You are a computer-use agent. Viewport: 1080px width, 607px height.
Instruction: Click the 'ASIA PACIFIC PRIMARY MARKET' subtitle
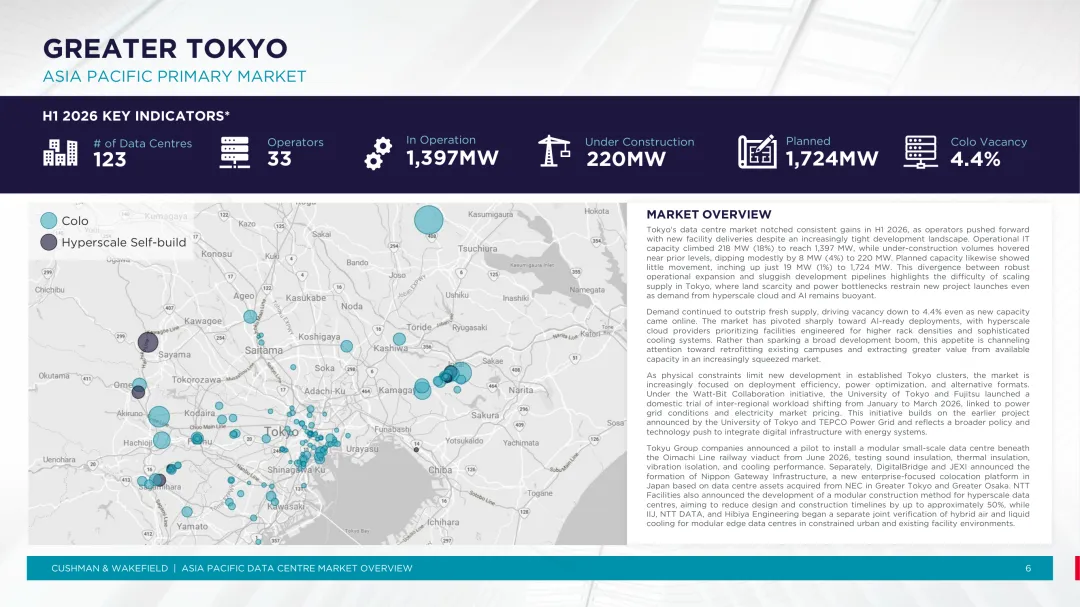tap(174, 76)
